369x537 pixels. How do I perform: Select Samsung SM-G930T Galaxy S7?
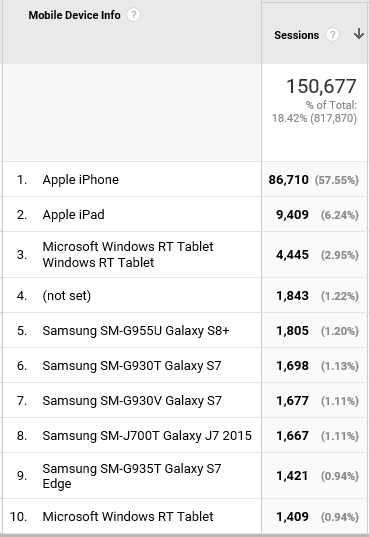(132, 366)
